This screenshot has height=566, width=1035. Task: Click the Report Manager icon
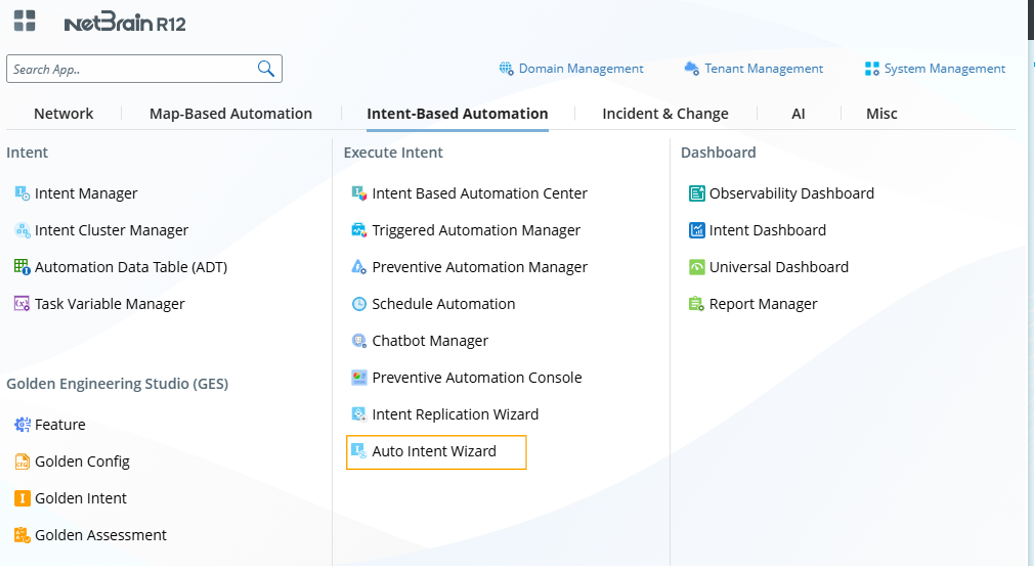click(697, 304)
